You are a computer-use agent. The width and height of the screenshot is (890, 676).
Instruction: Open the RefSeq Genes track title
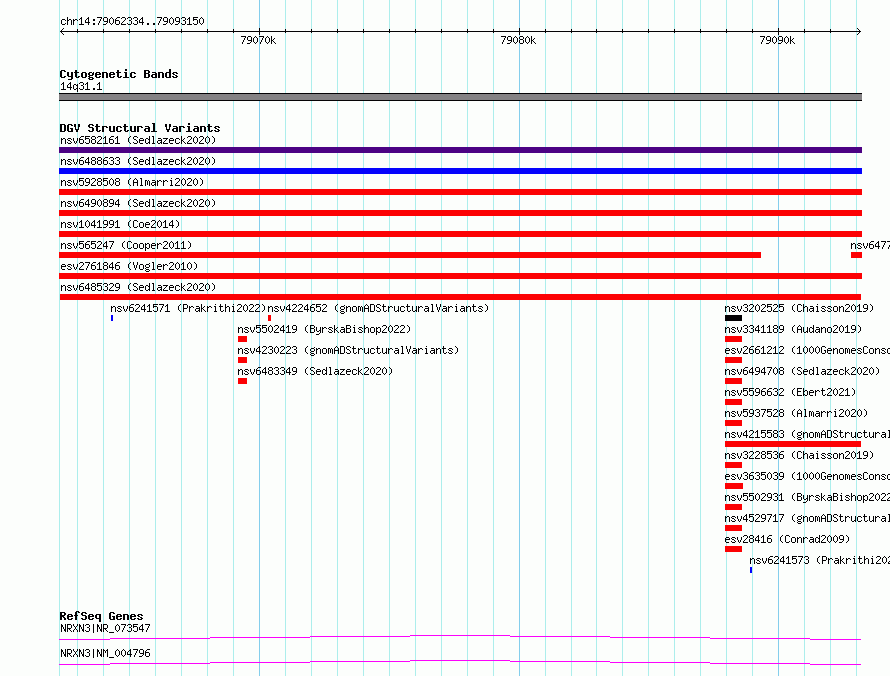click(x=102, y=616)
